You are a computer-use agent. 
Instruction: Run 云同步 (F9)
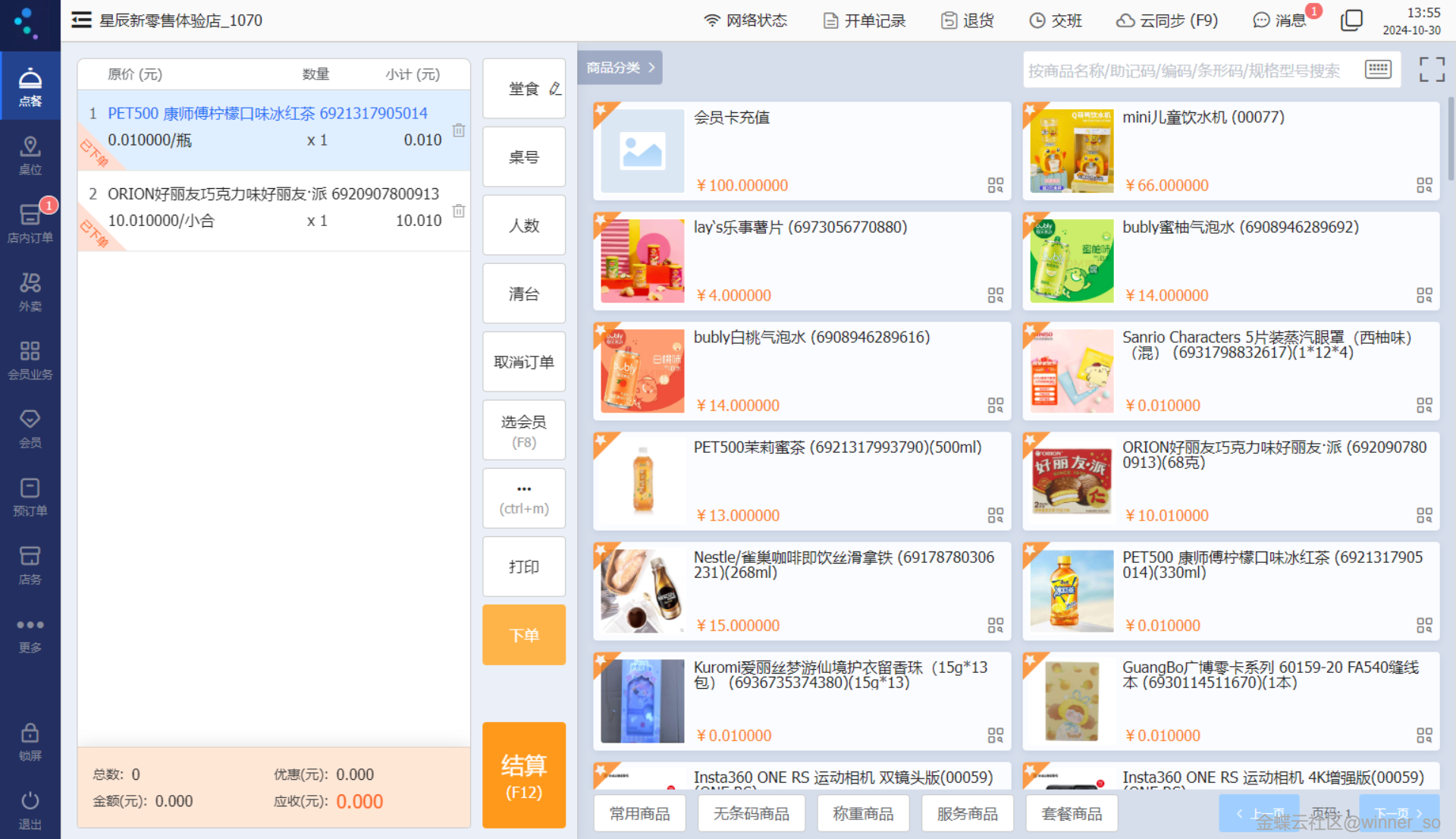1167,20
